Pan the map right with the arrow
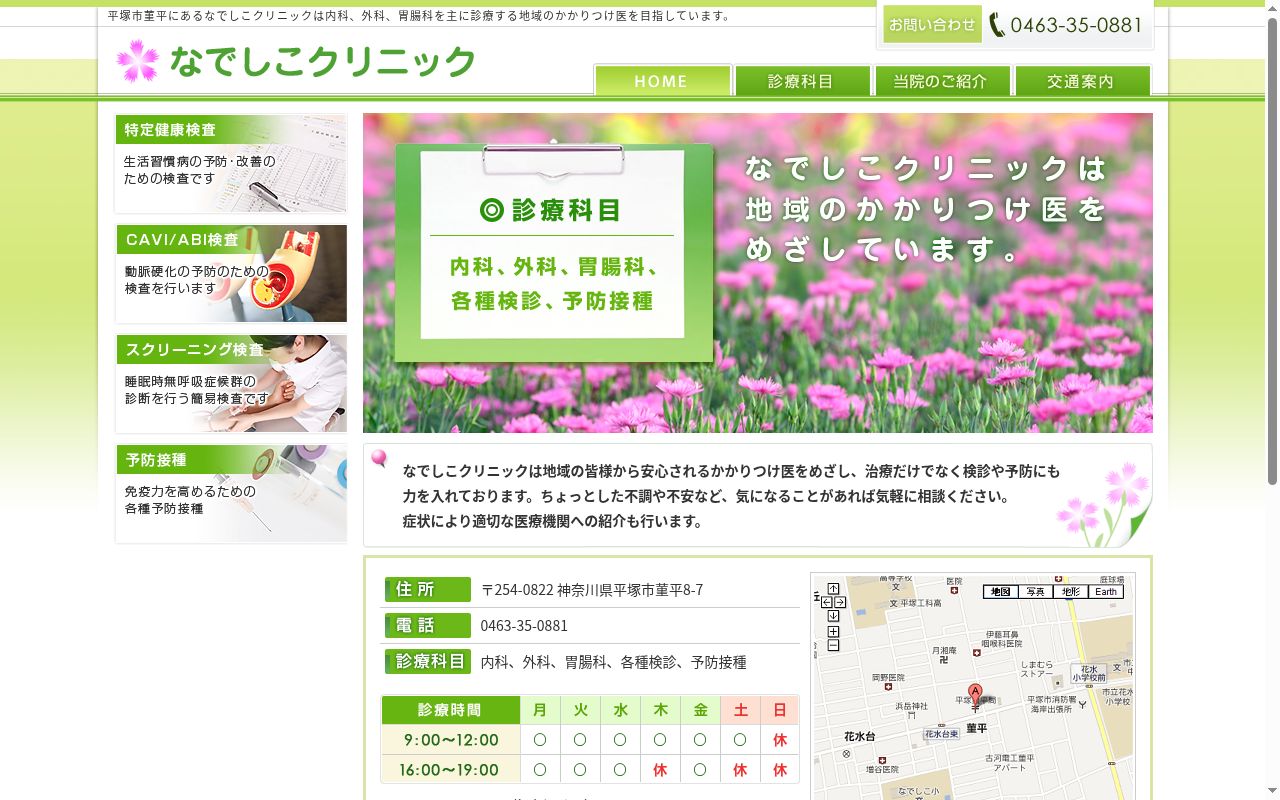Image resolution: width=1280 pixels, height=800 pixels. (x=841, y=602)
